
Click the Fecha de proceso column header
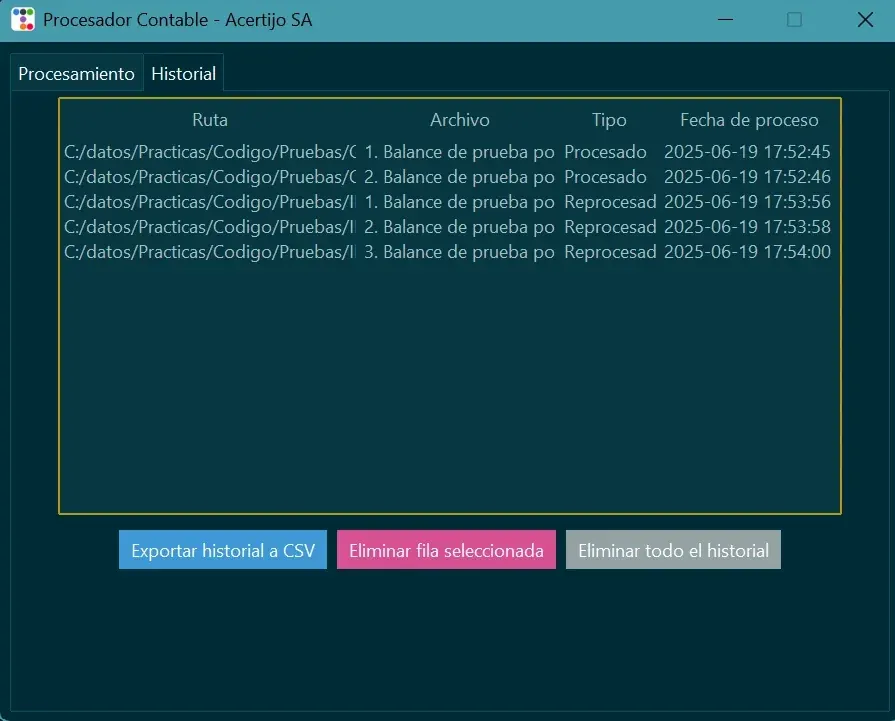(x=749, y=120)
